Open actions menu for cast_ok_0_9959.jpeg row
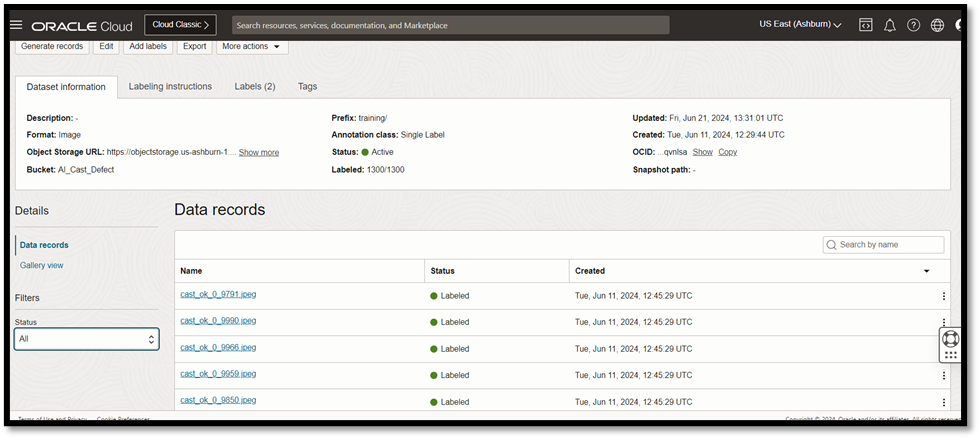The image size is (980, 439). click(x=943, y=375)
